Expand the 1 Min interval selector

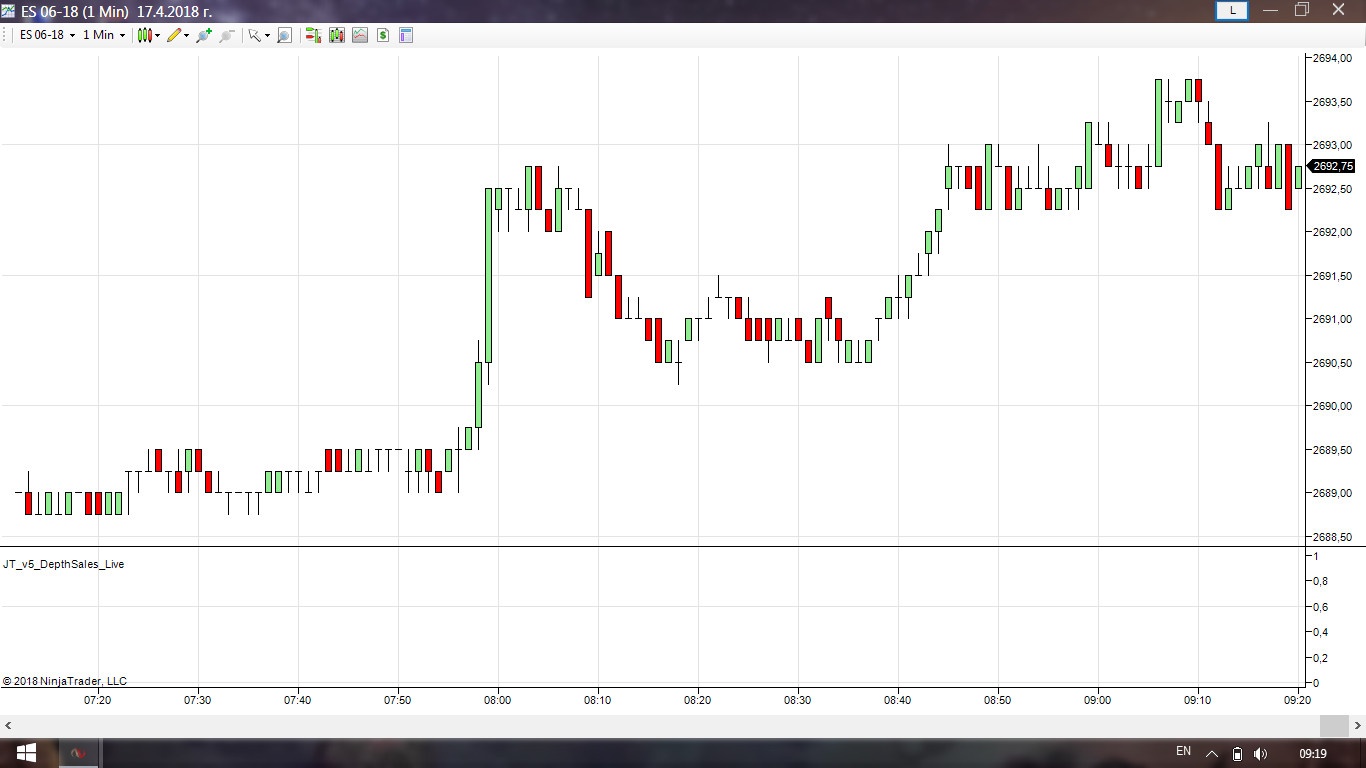point(103,35)
